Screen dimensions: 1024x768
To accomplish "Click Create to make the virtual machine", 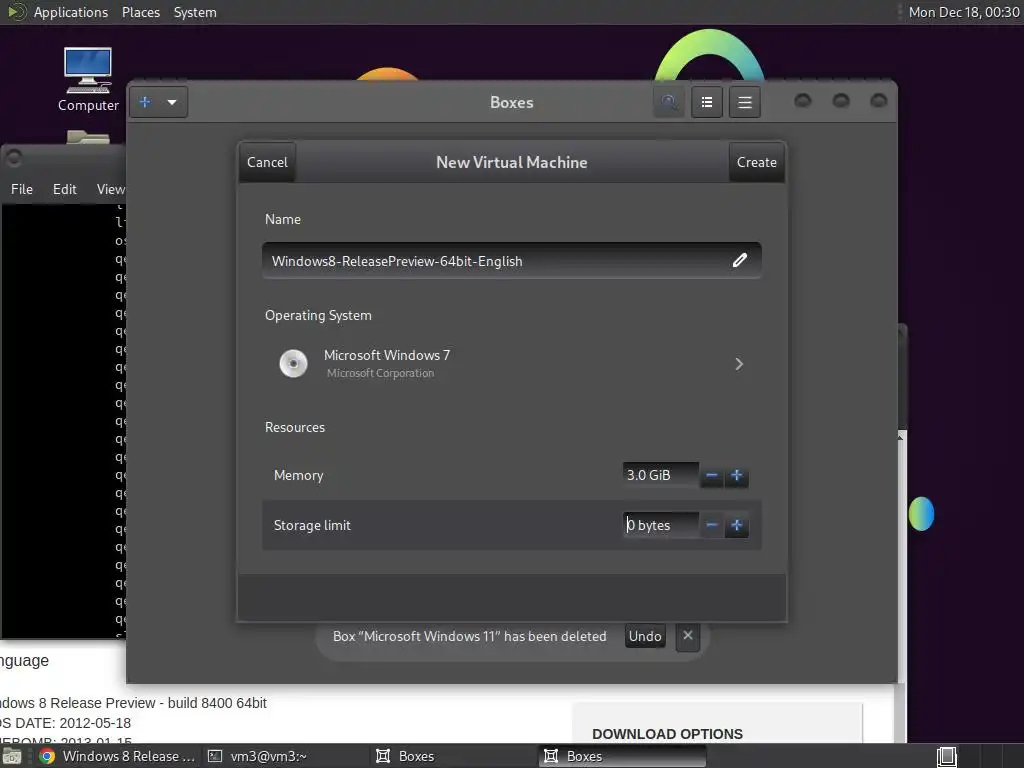I will pyautogui.click(x=756, y=162).
